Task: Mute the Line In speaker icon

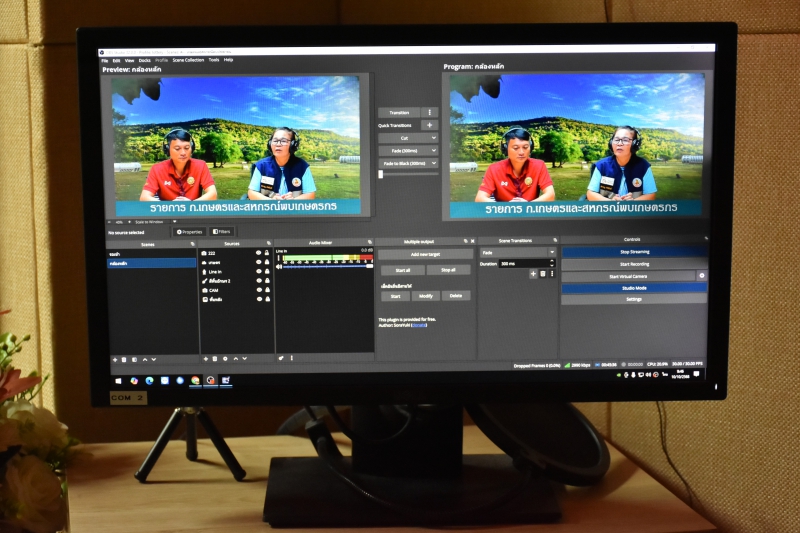Action: coord(280,266)
